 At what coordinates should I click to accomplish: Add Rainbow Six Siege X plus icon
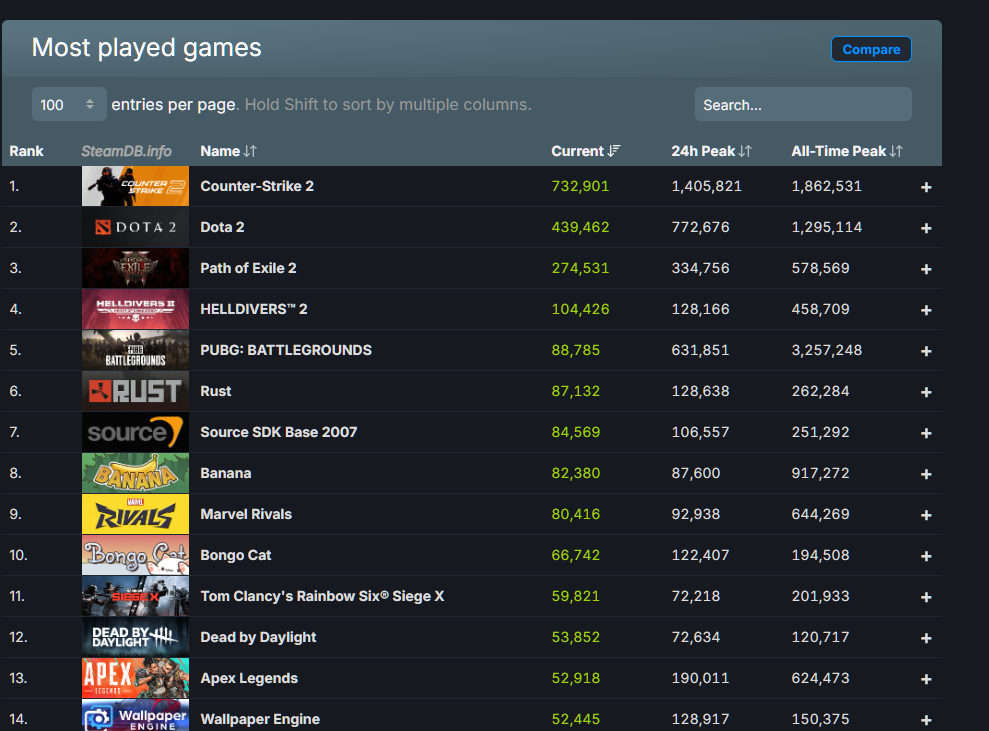click(x=926, y=597)
